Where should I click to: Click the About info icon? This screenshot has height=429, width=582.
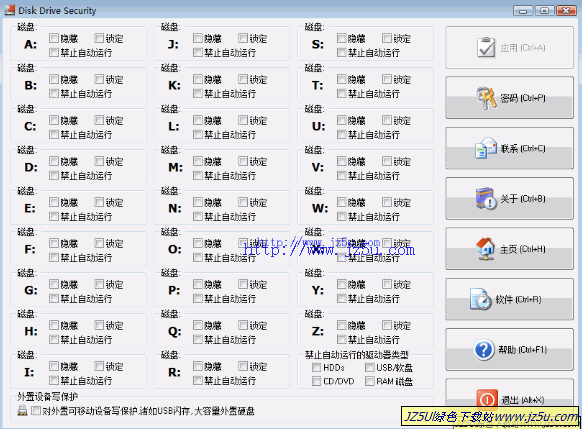(x=486, y=199)
